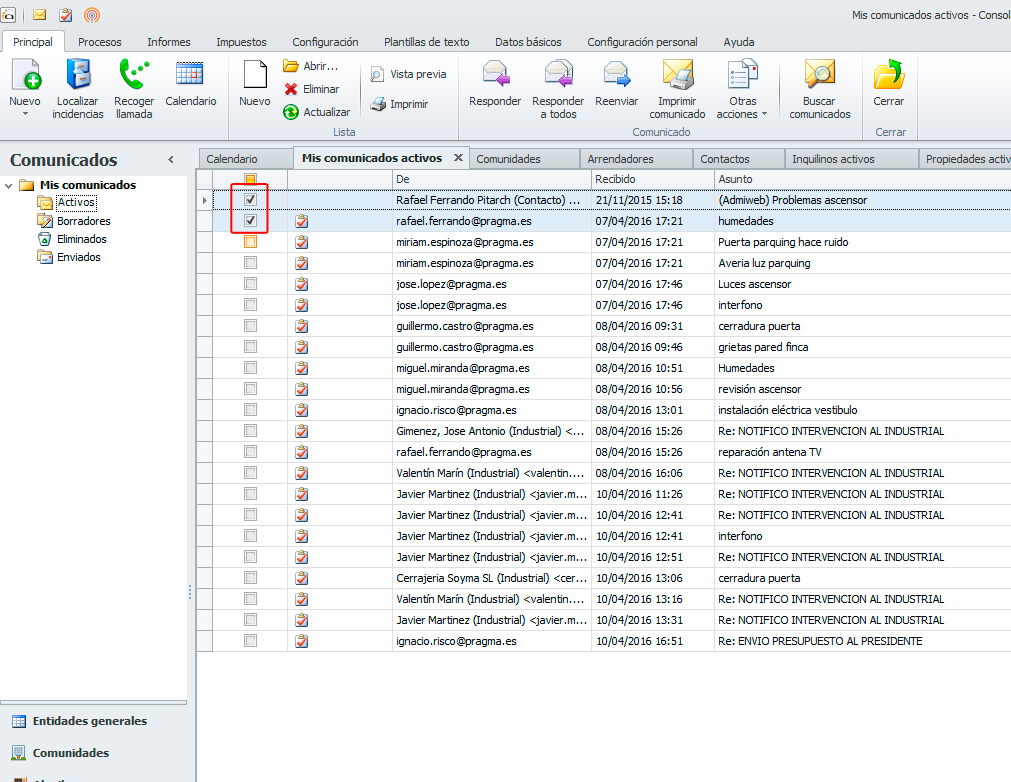Sort by the De column header
Viewport: 1011px width, 782px height.
tap(491, 179)
